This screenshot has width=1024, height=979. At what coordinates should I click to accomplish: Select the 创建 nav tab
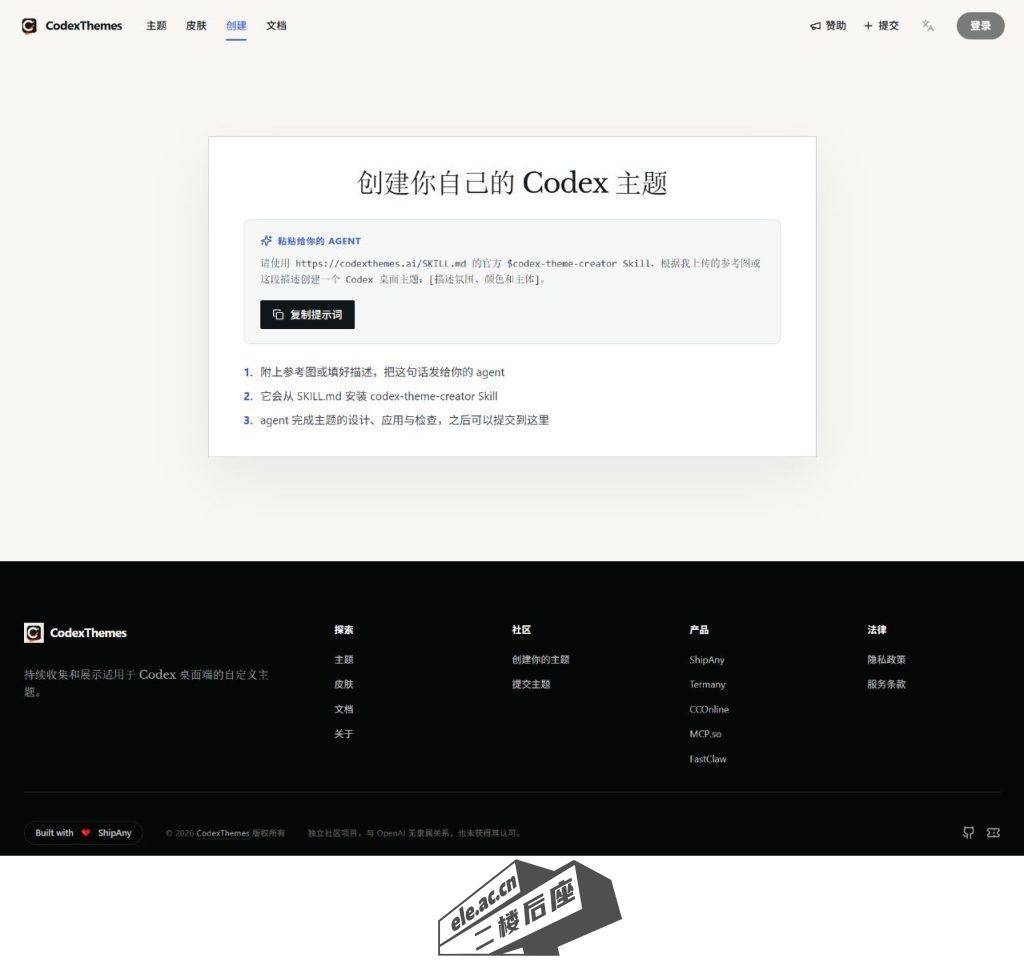(x=236, y=25)
